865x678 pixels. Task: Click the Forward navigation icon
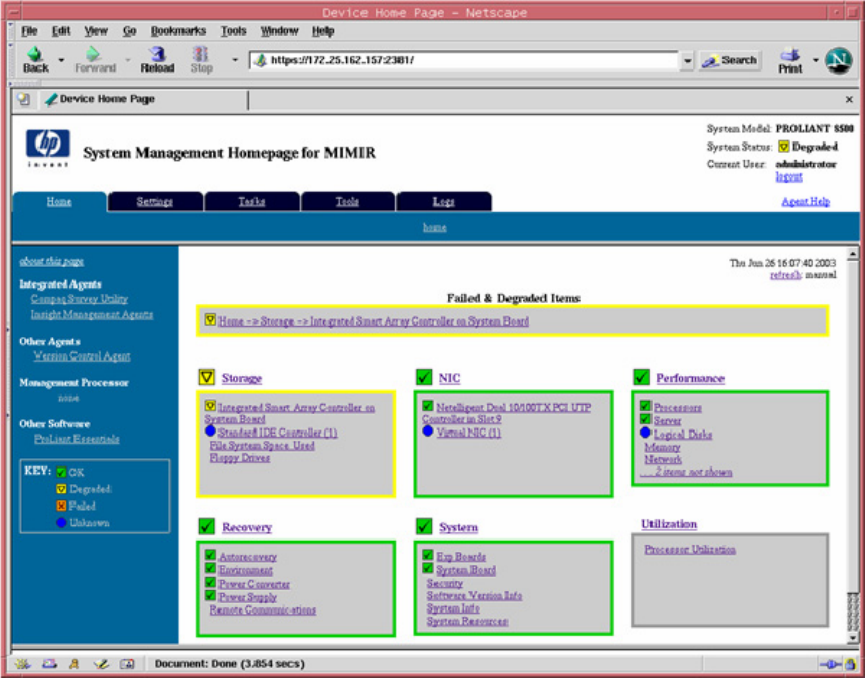coord(93,54)
